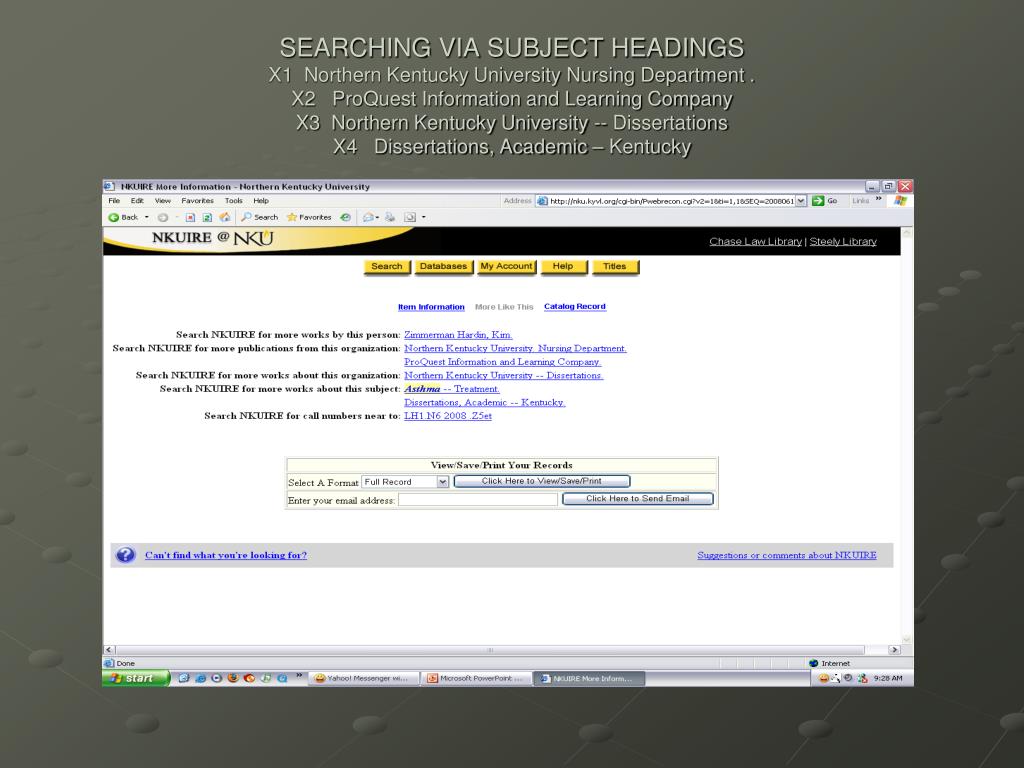Viewport: 1024px width, 768px height.
Task: Follow the Northern Kentucky University Nursing Department link
Action: tap(515, 349)
